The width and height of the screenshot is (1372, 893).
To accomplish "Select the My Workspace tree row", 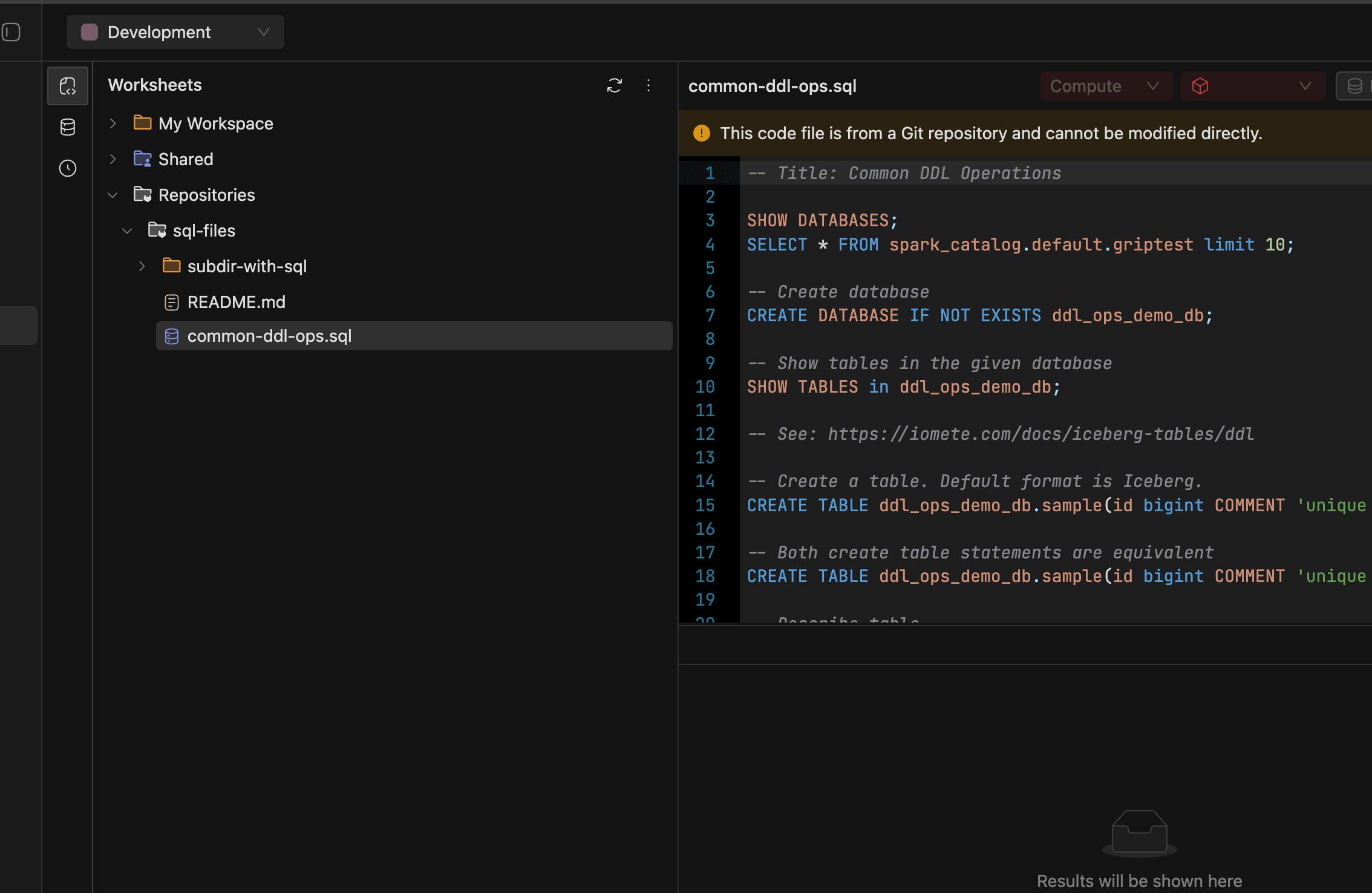I will (x=387, y=123).
